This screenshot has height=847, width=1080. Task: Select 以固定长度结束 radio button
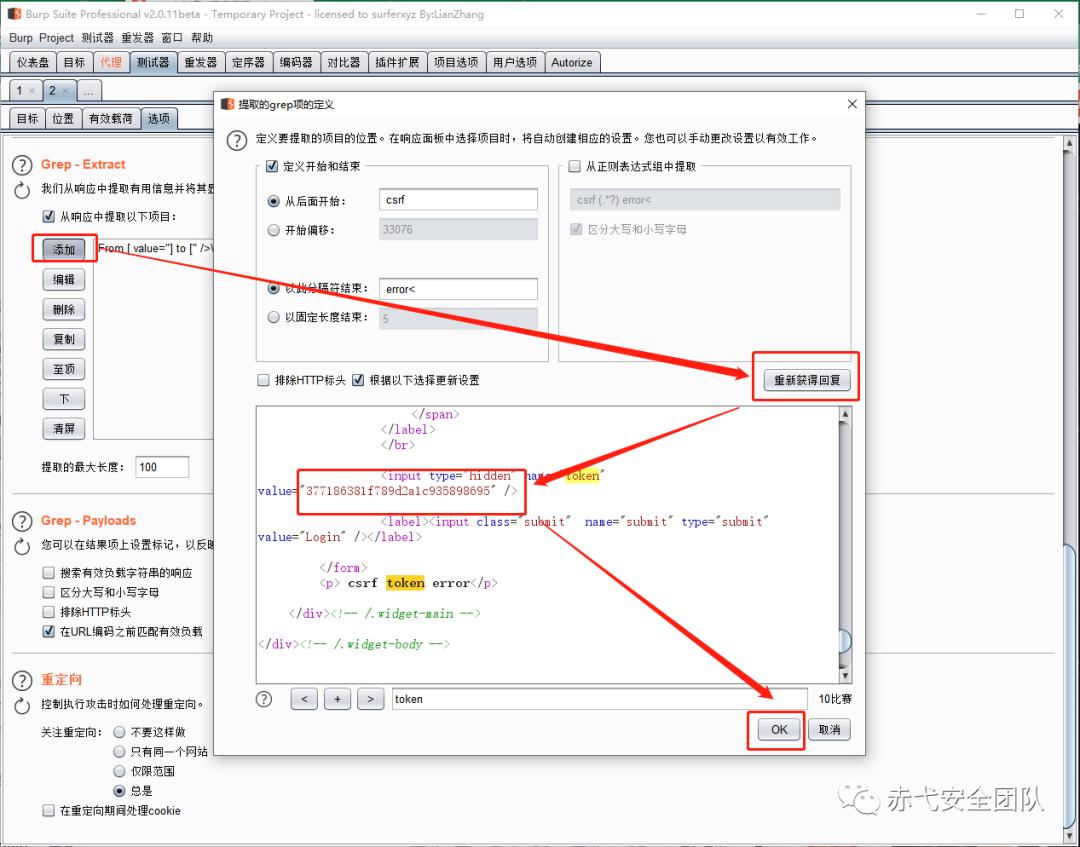point(273,317)
